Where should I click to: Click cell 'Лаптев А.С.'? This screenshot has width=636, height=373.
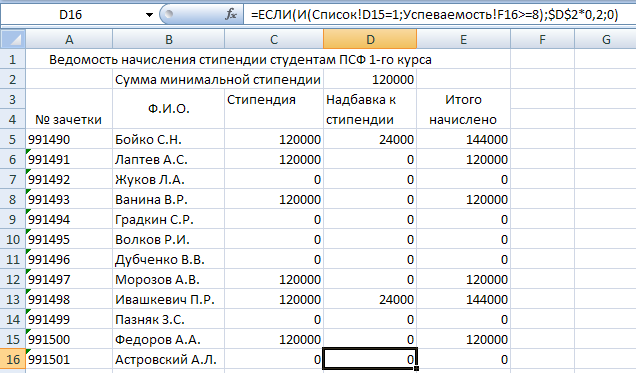click(x=168, y=159)
